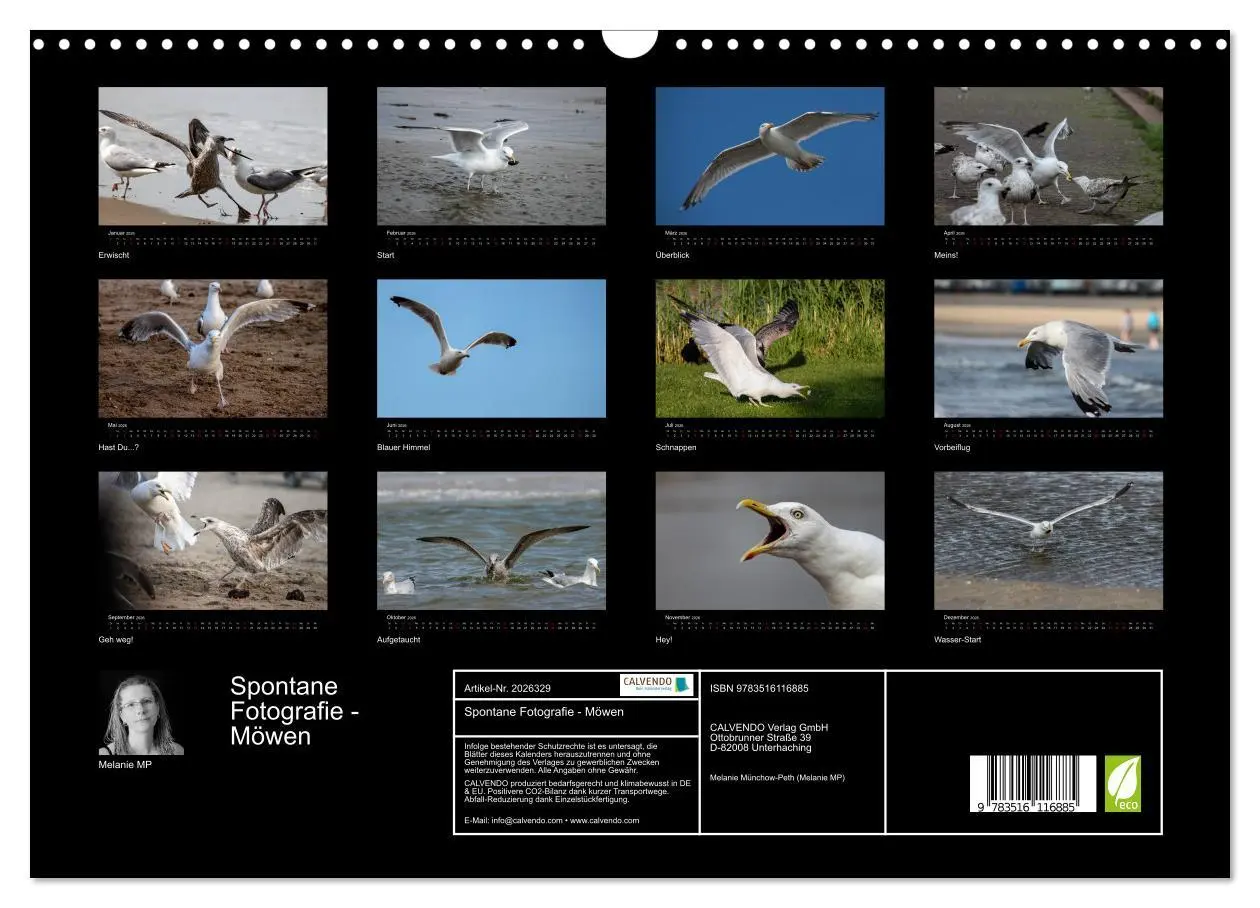Viewport: 1260px width, 908px height.
Task: Click the barcode number '9 783516 116885'
Action: [x=1027, y=806]
